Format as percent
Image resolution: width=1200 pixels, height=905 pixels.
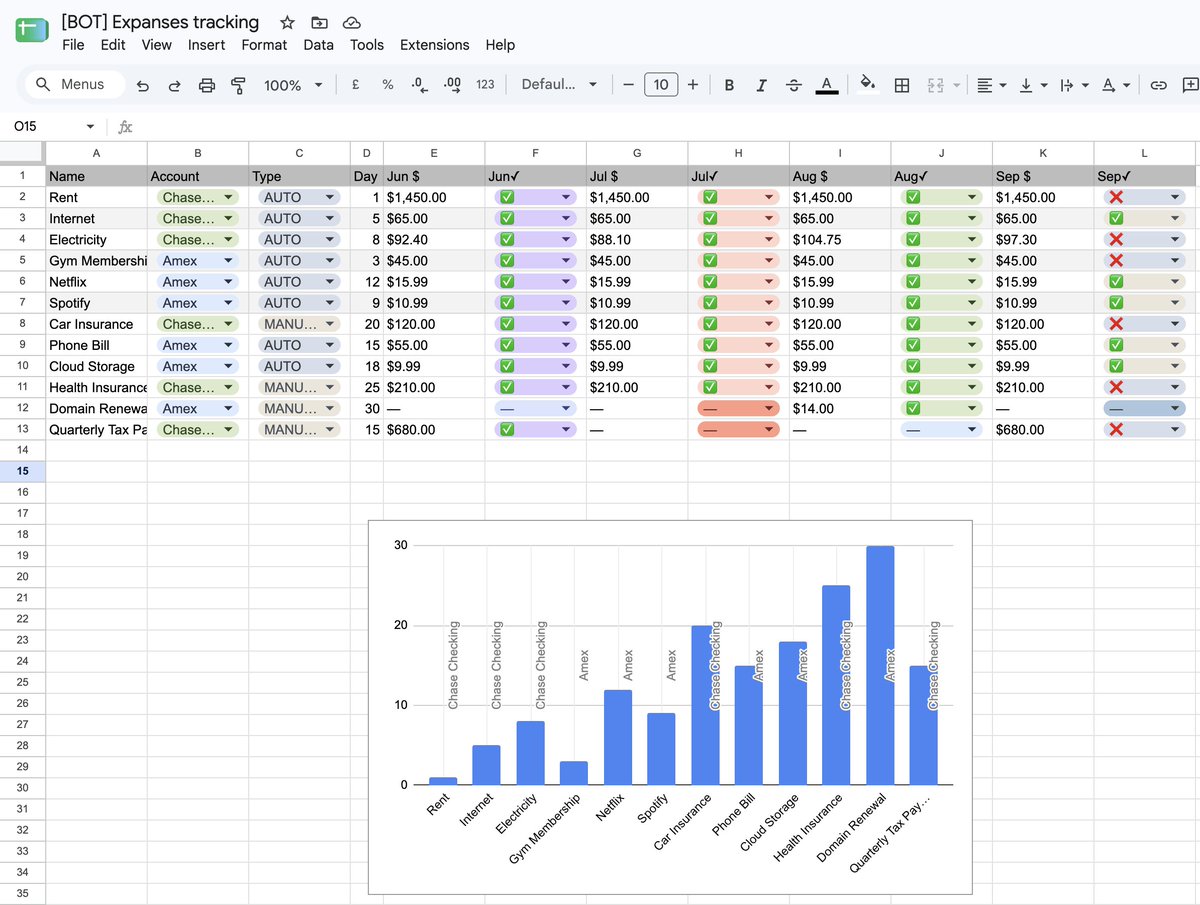pyautogui.click(x=387, y=85)
